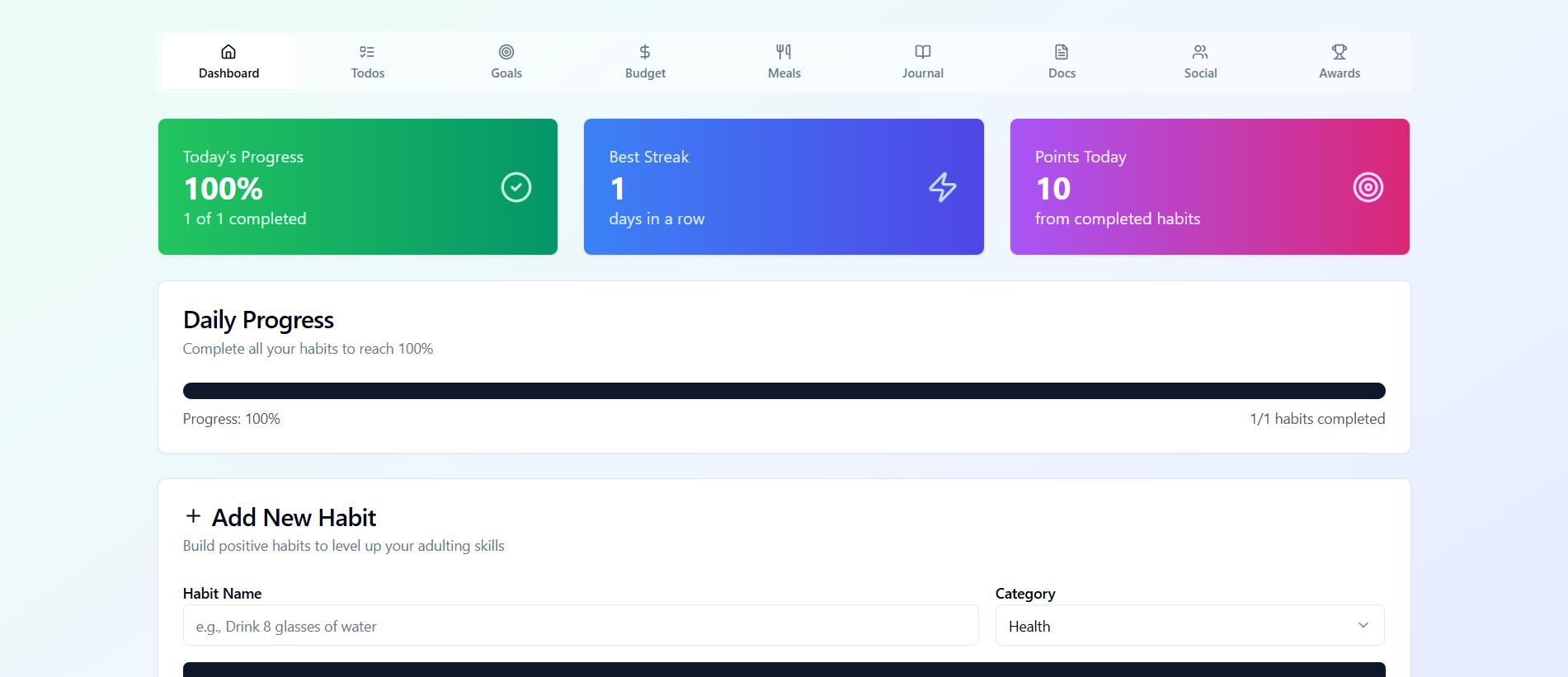Click the Todos checklist icon

click(x=367, y=52)
